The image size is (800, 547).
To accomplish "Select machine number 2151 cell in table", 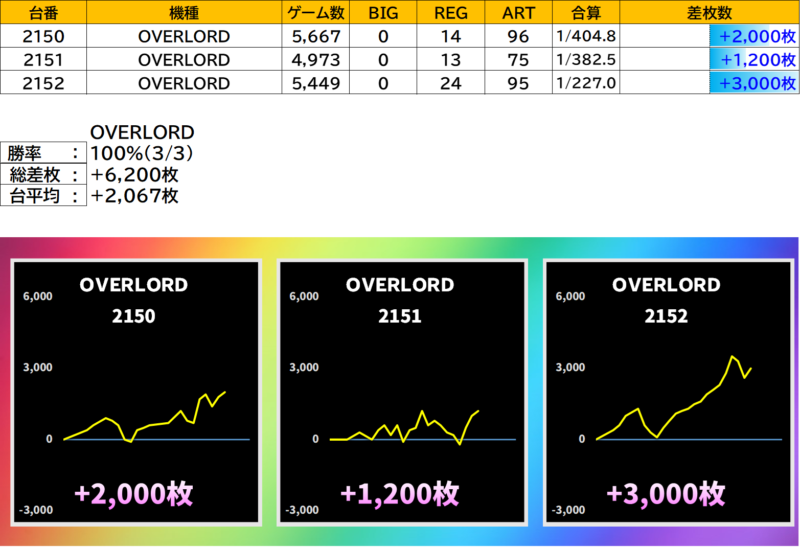I will tap(43, 60).
